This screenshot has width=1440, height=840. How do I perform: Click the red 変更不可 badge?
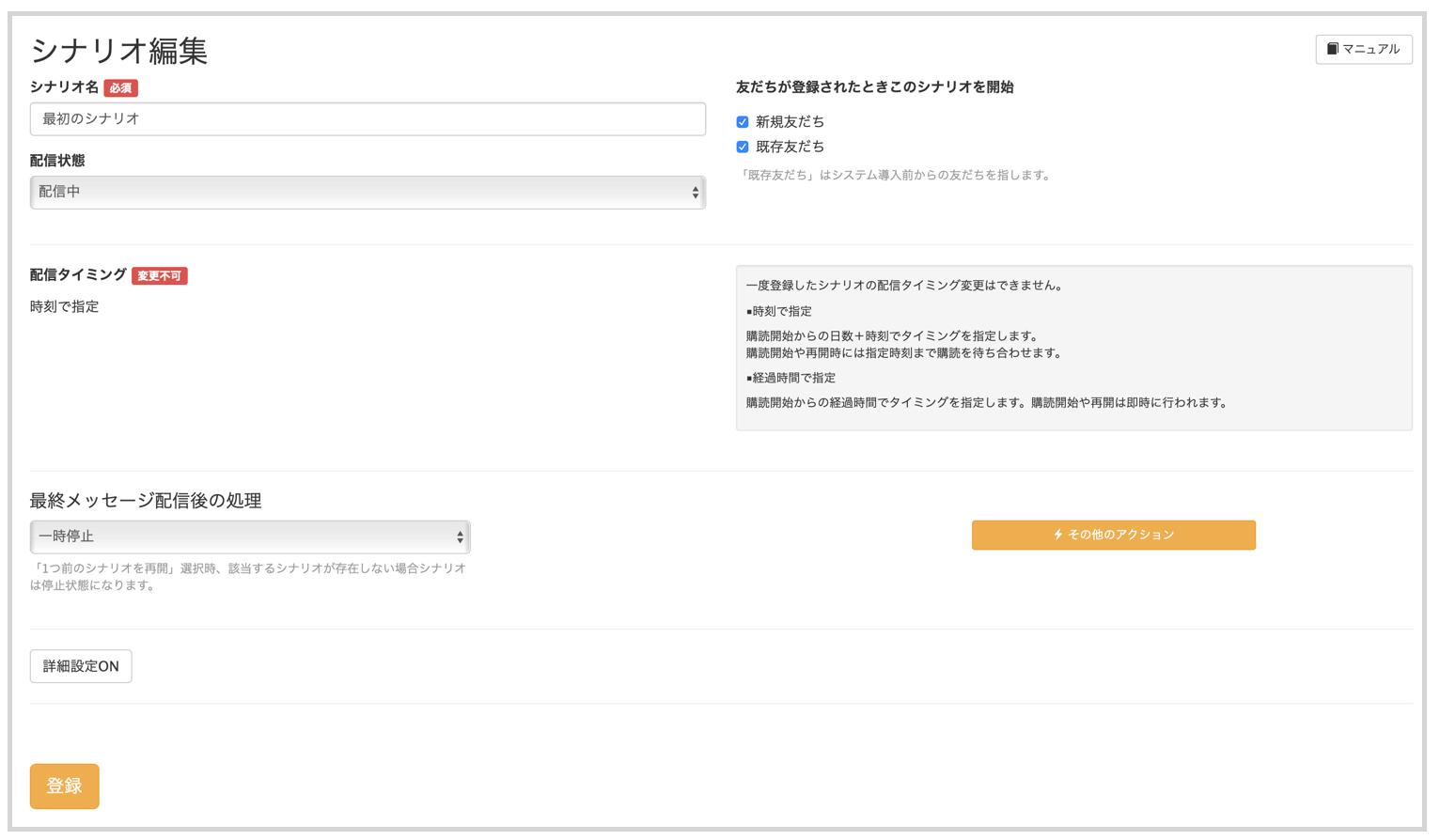[159, 276]
